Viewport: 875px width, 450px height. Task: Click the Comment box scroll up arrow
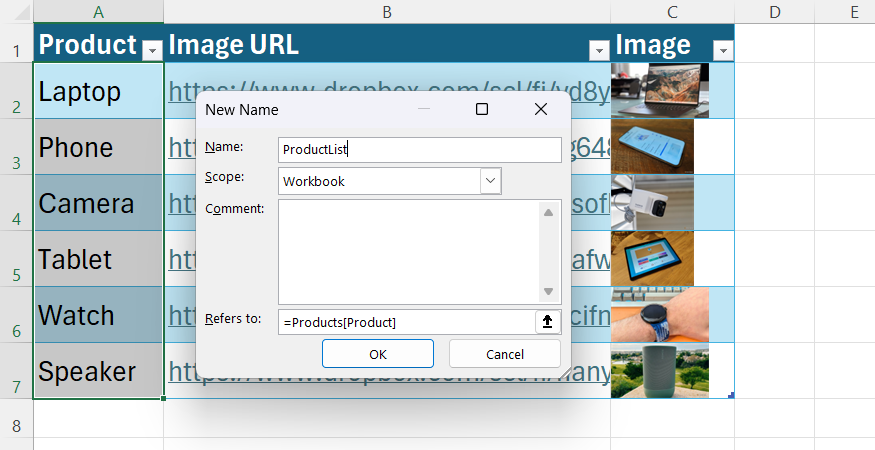click(x=549, y=212)
